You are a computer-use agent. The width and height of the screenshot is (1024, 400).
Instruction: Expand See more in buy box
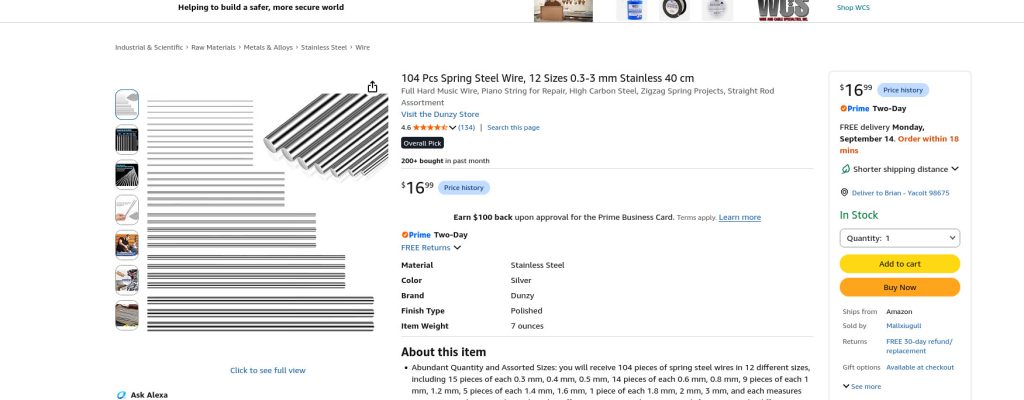[861, 386]
